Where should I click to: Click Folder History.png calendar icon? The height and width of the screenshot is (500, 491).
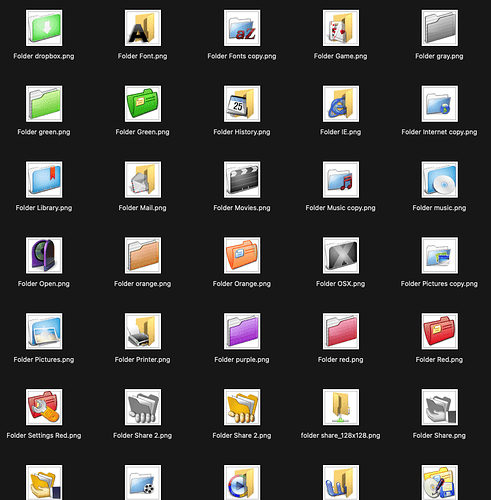tap(242, 104)
